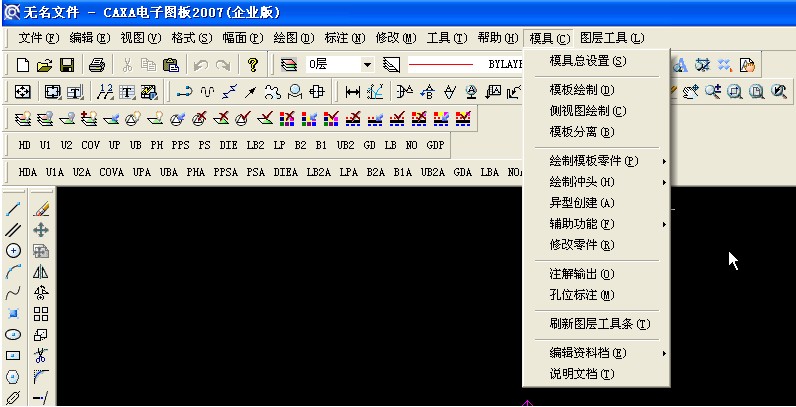Expand the 绘制模板零件 submenu

(596, 161)
